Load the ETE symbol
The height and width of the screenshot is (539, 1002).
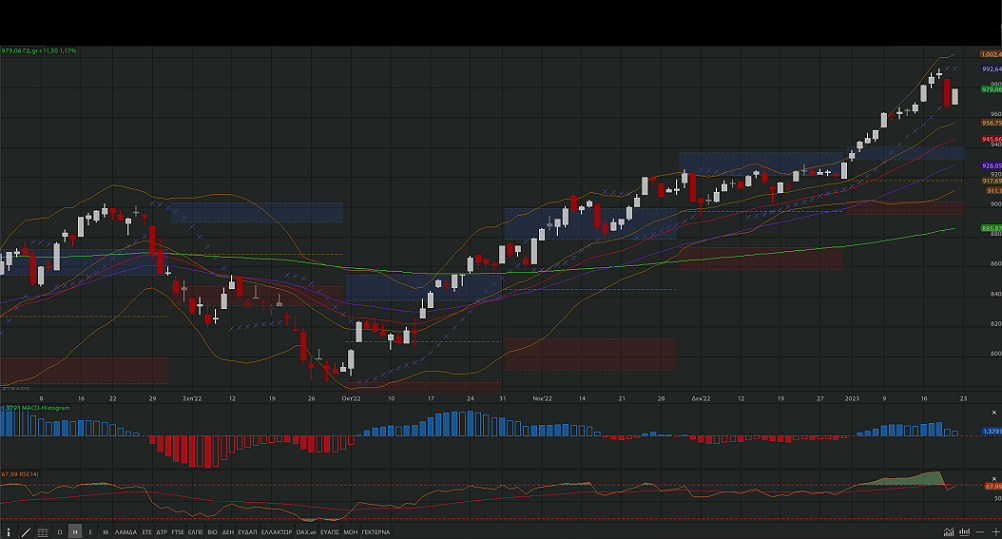click(x=147, y=532)
